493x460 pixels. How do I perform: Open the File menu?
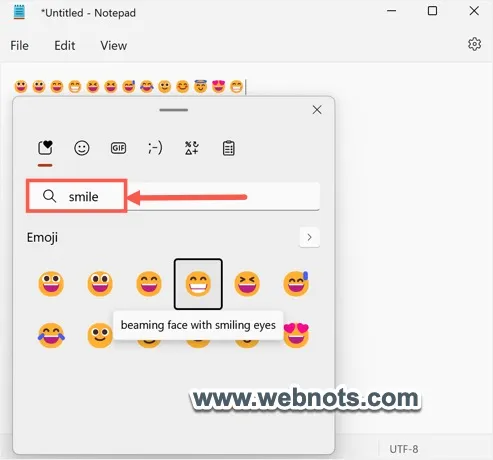19,46
